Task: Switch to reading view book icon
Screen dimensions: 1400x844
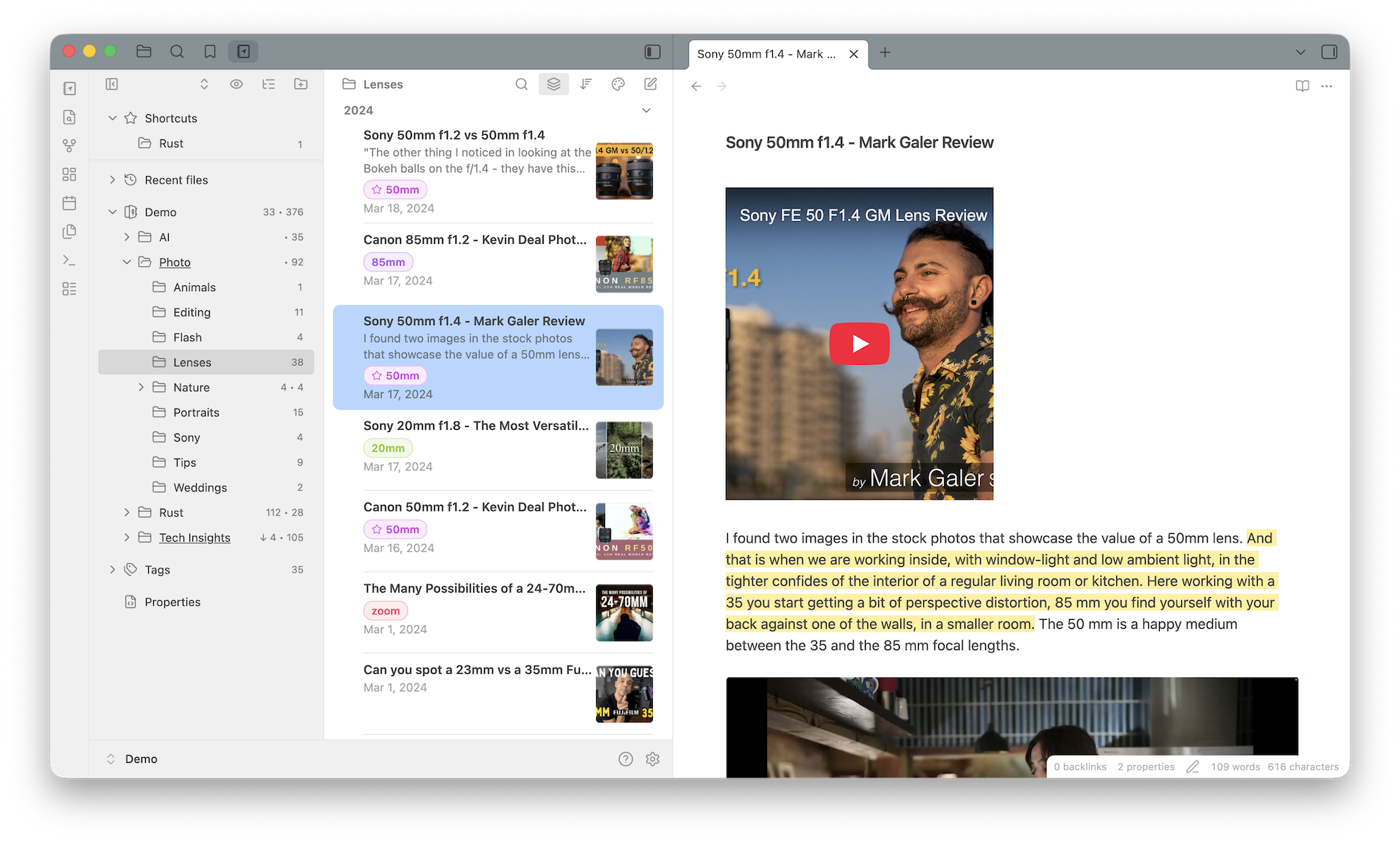Action: pos(1303,86)
